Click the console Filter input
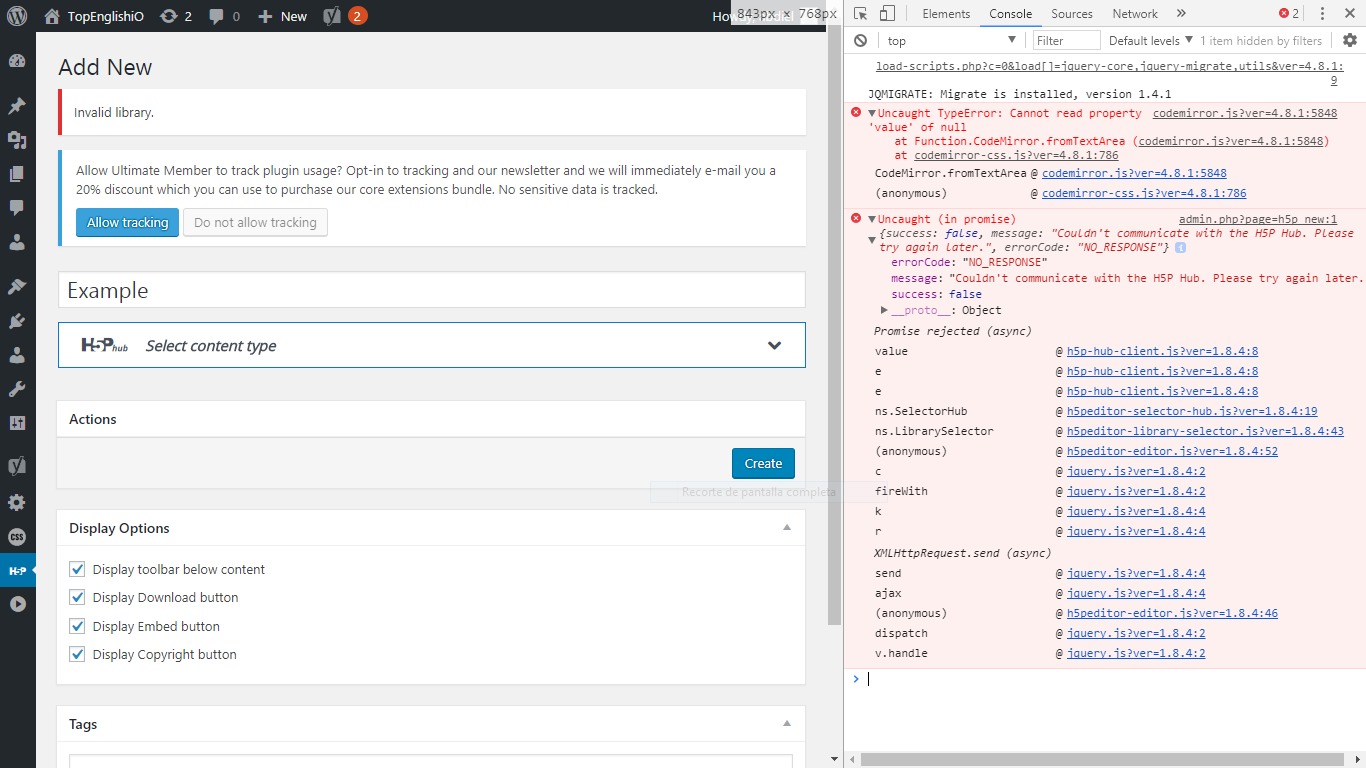 tap(1066, 41)
